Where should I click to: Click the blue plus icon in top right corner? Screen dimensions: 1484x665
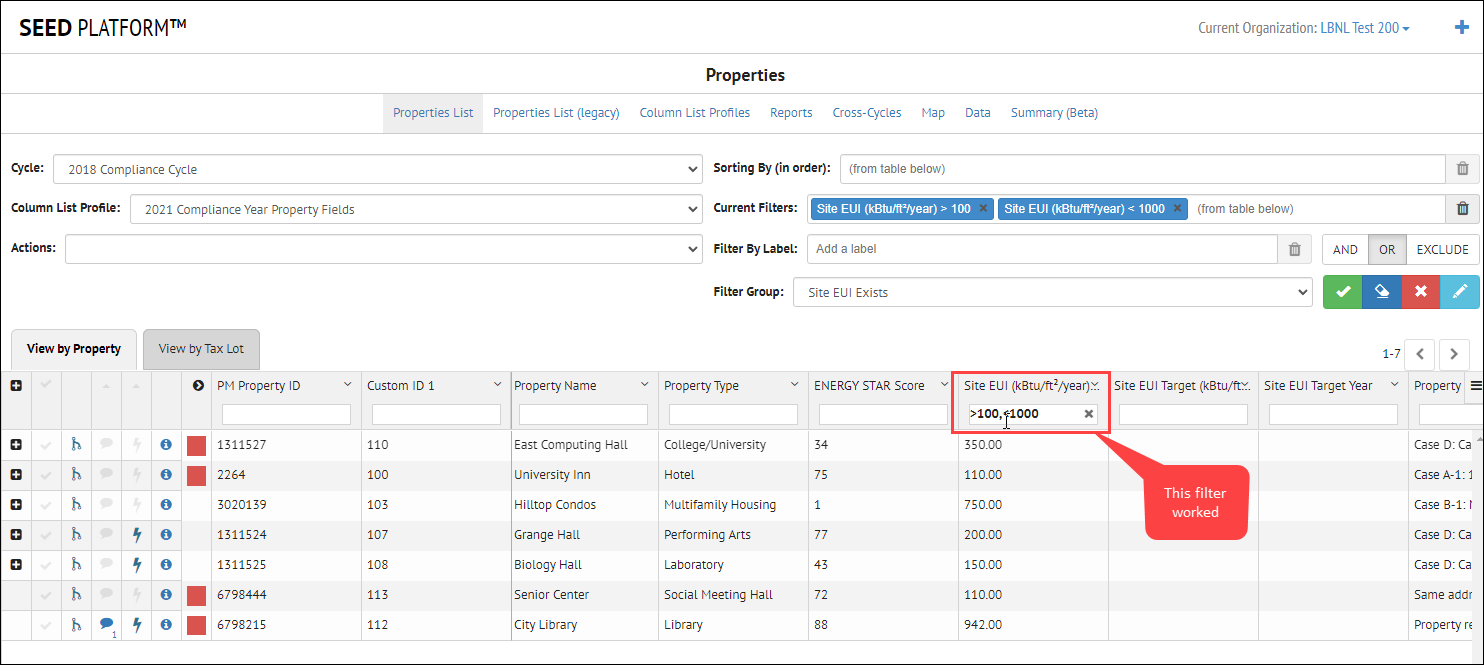pyautogui.click(x=1462, y=27)
